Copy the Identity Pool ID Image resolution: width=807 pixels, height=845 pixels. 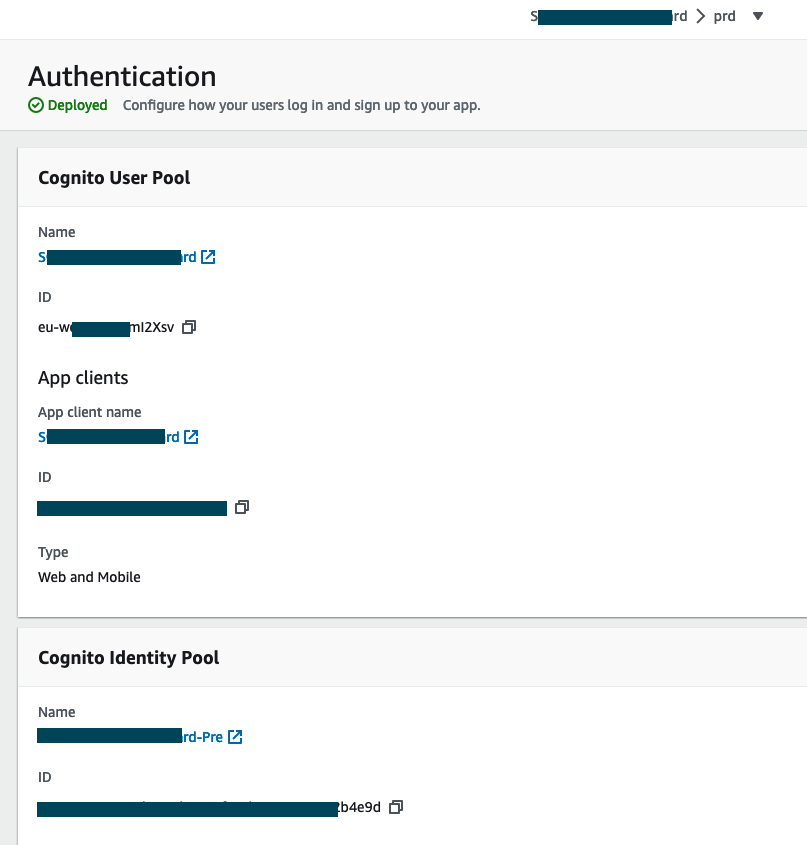click(x=396, y=807)
